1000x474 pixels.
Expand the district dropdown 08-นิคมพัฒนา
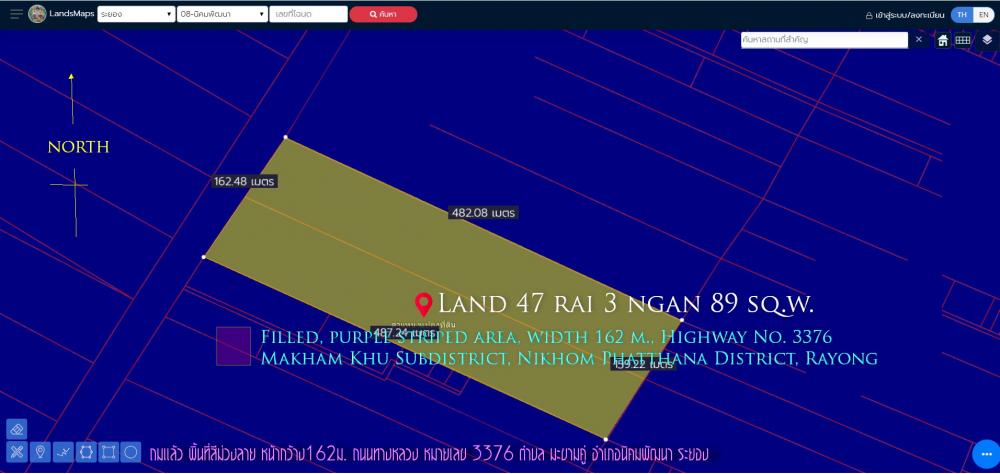click(x=221, y=15)
